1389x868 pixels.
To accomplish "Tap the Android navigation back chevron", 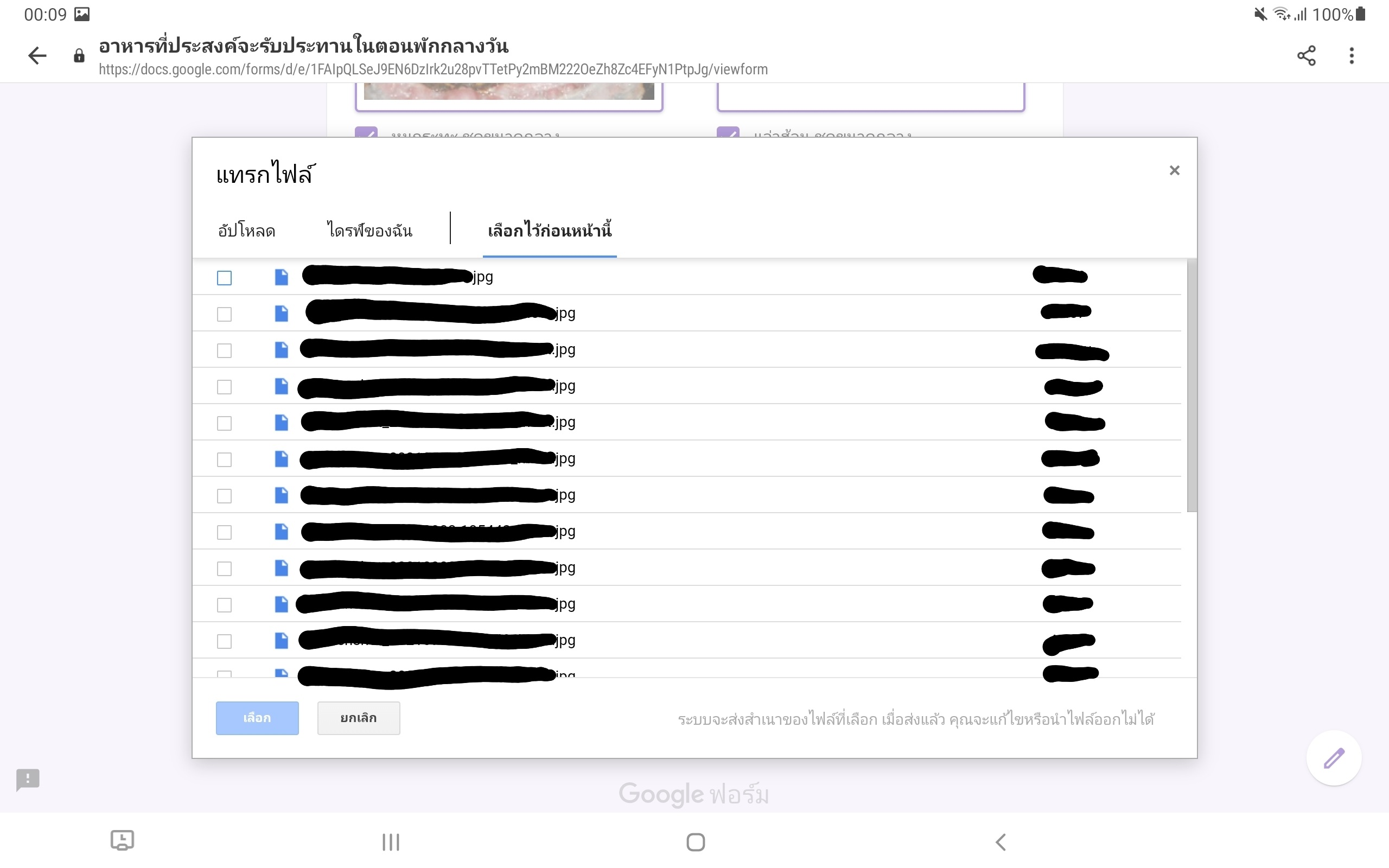I will pos(1001,842).
